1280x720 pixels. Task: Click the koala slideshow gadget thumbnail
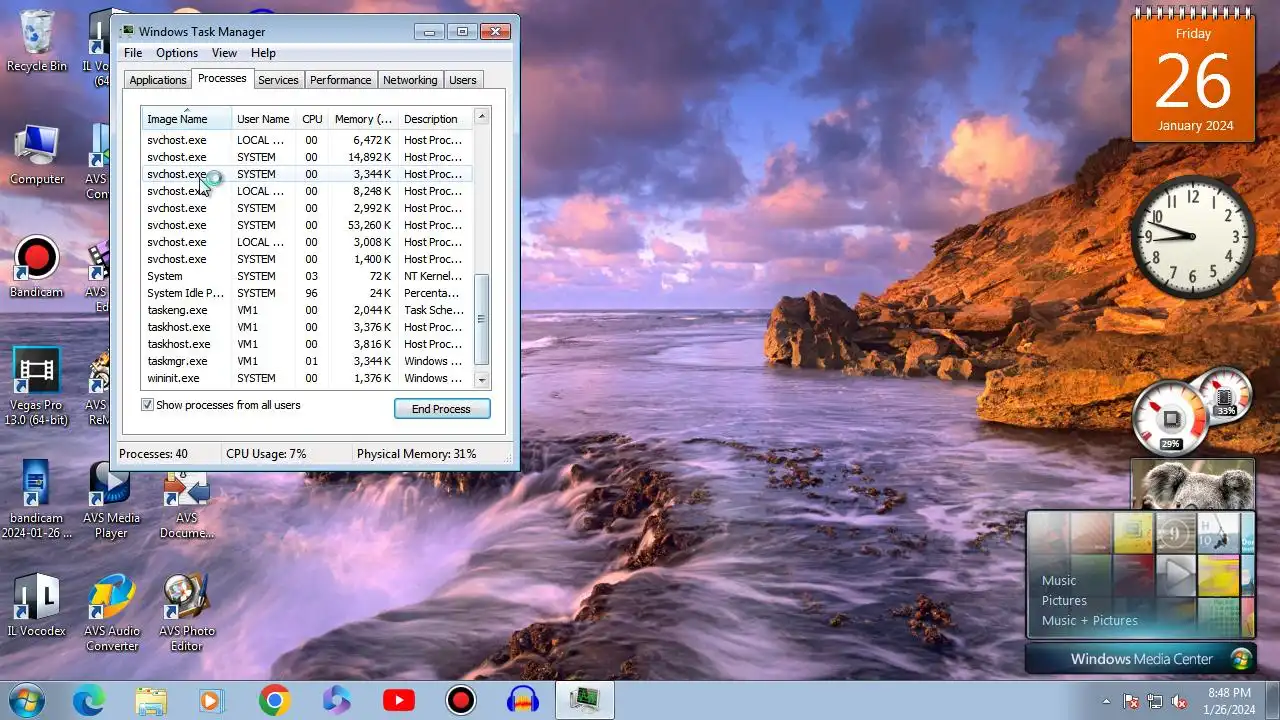[x=1193, y=484]
